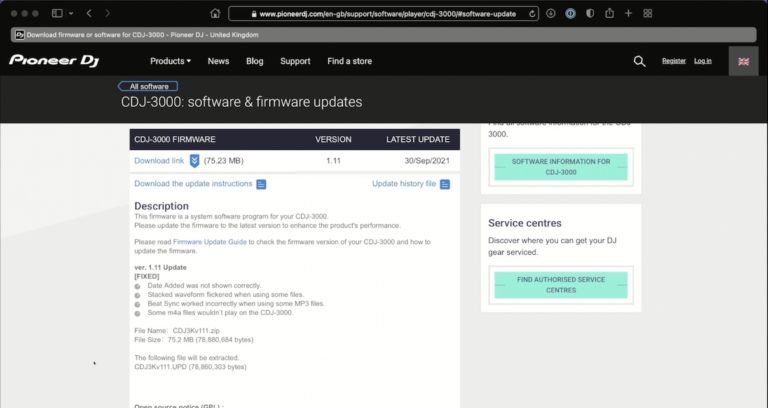Open the privacy report shield icon
768x408 pixels.
[590, 14]
